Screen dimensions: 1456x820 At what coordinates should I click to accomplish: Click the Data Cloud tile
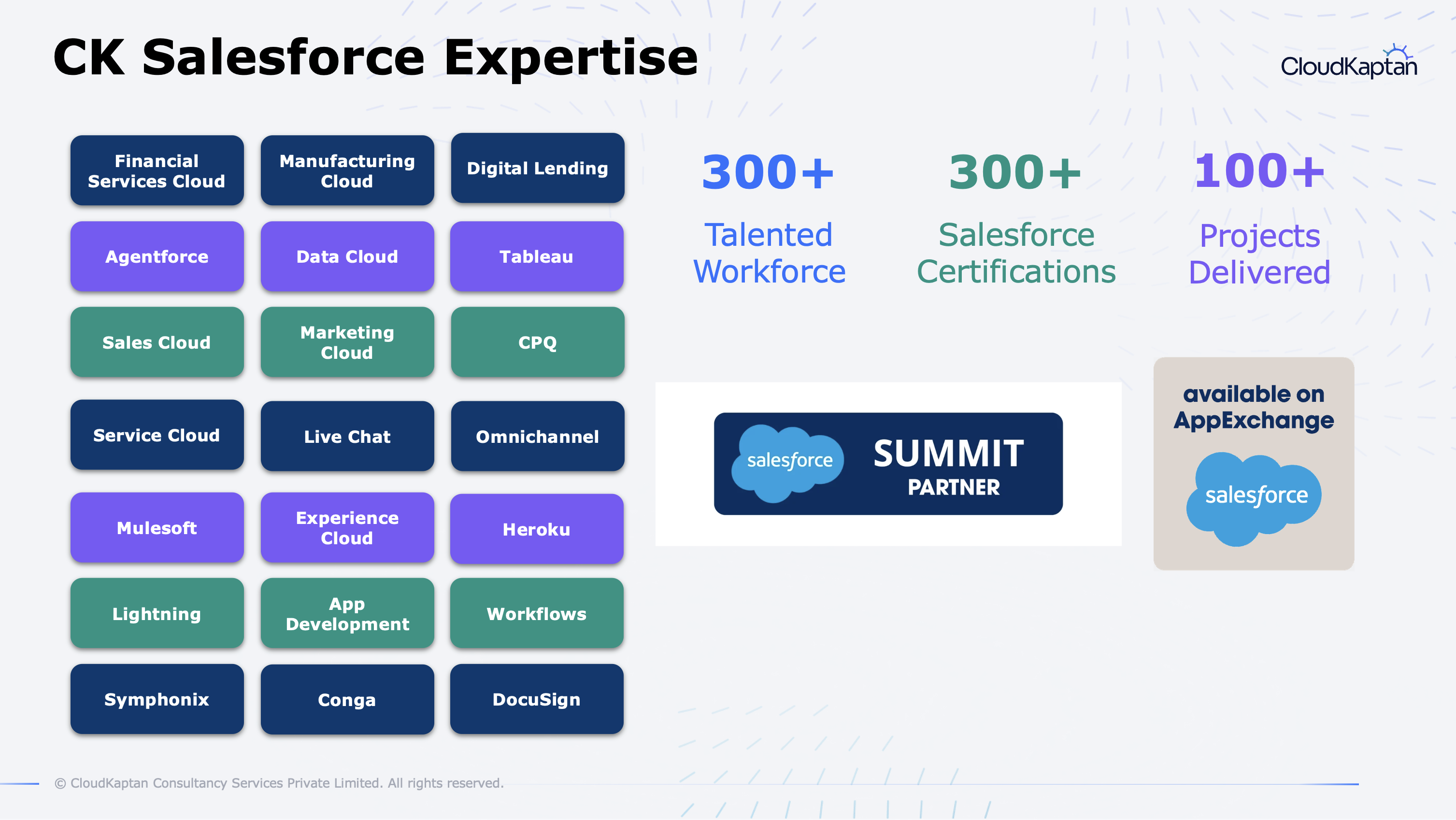point(347,256)
